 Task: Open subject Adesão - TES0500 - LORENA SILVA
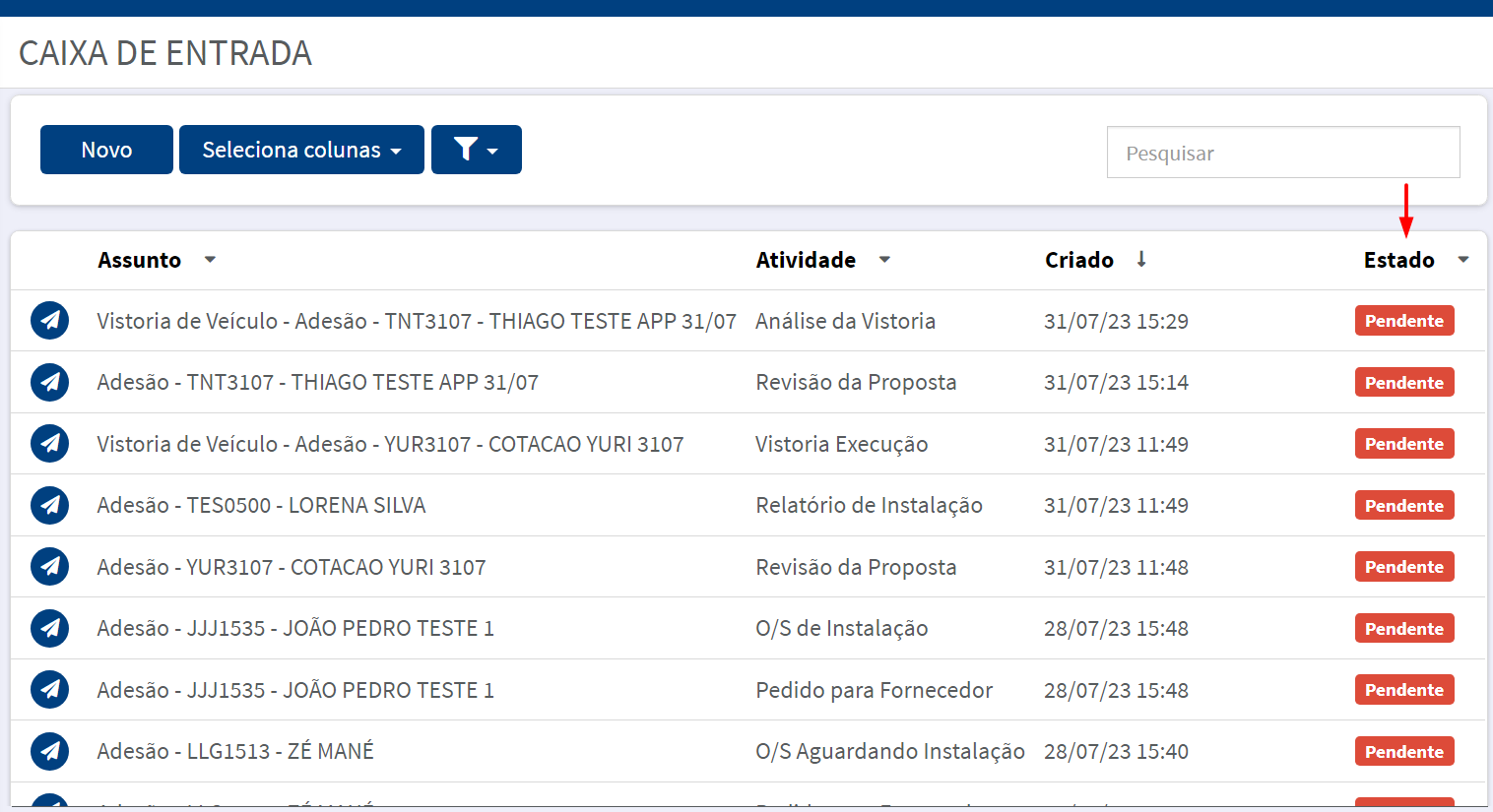point(261,505)
